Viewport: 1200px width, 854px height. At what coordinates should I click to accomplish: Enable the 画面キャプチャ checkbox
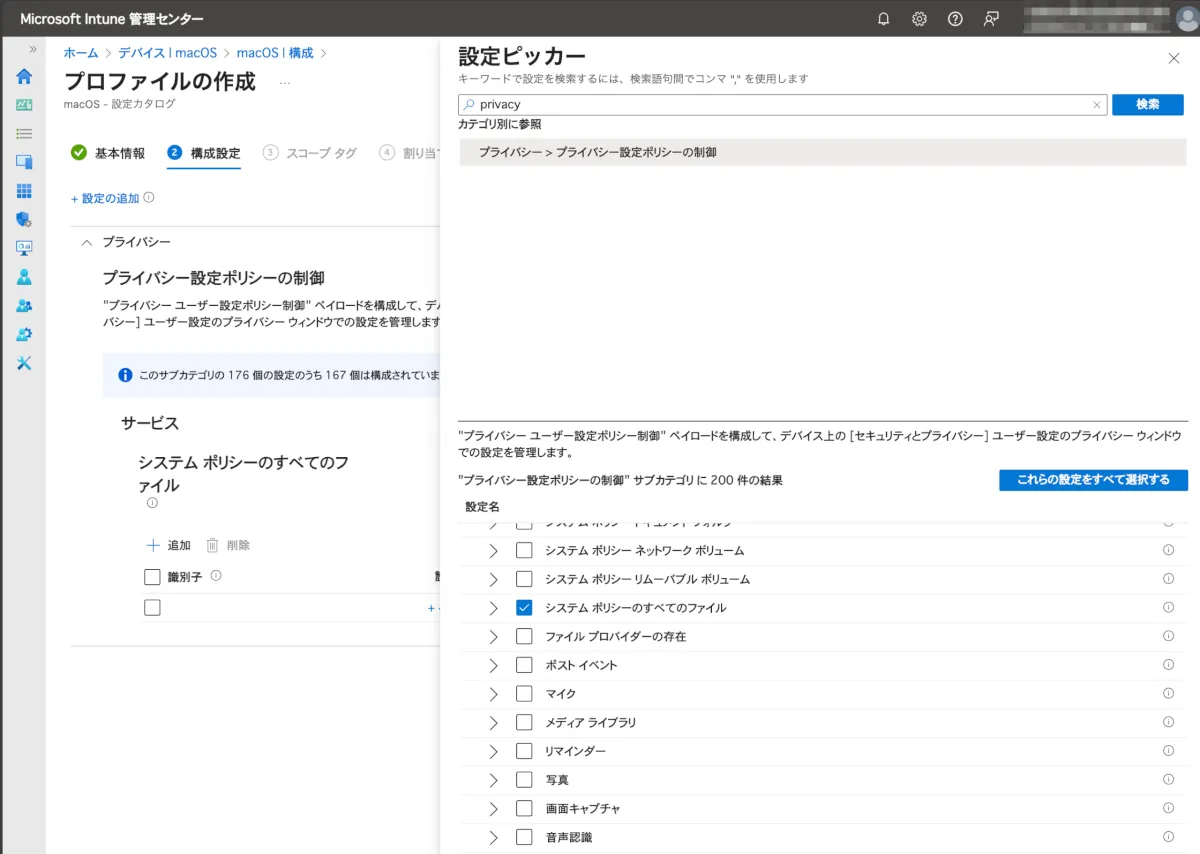point(524,809)
